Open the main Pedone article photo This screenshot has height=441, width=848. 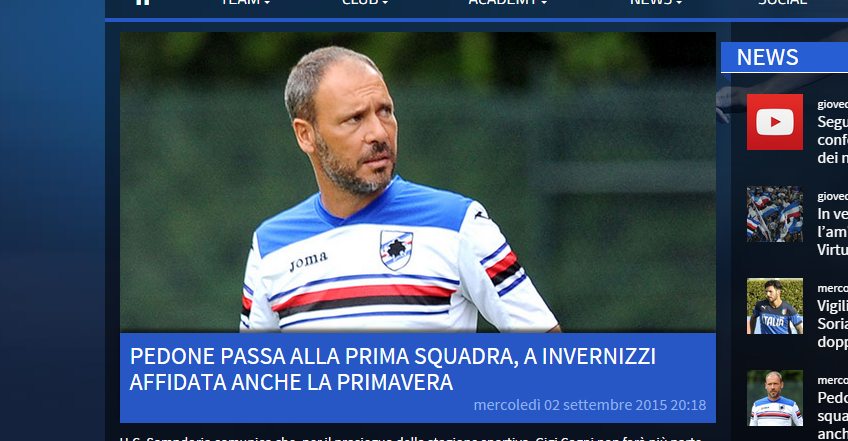[418, 182]
